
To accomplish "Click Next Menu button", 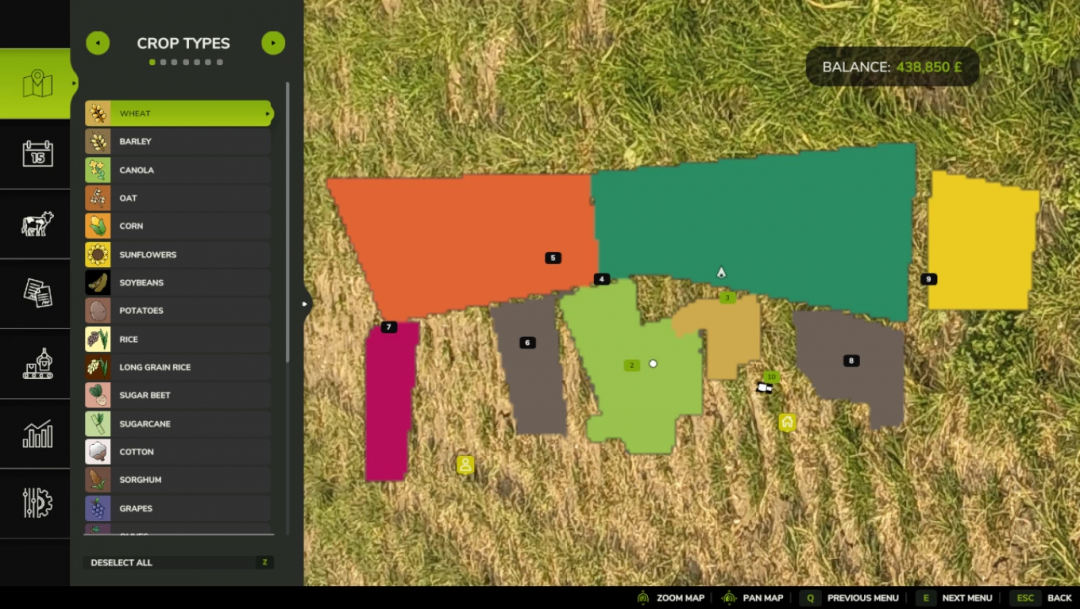I will [956, 598].
